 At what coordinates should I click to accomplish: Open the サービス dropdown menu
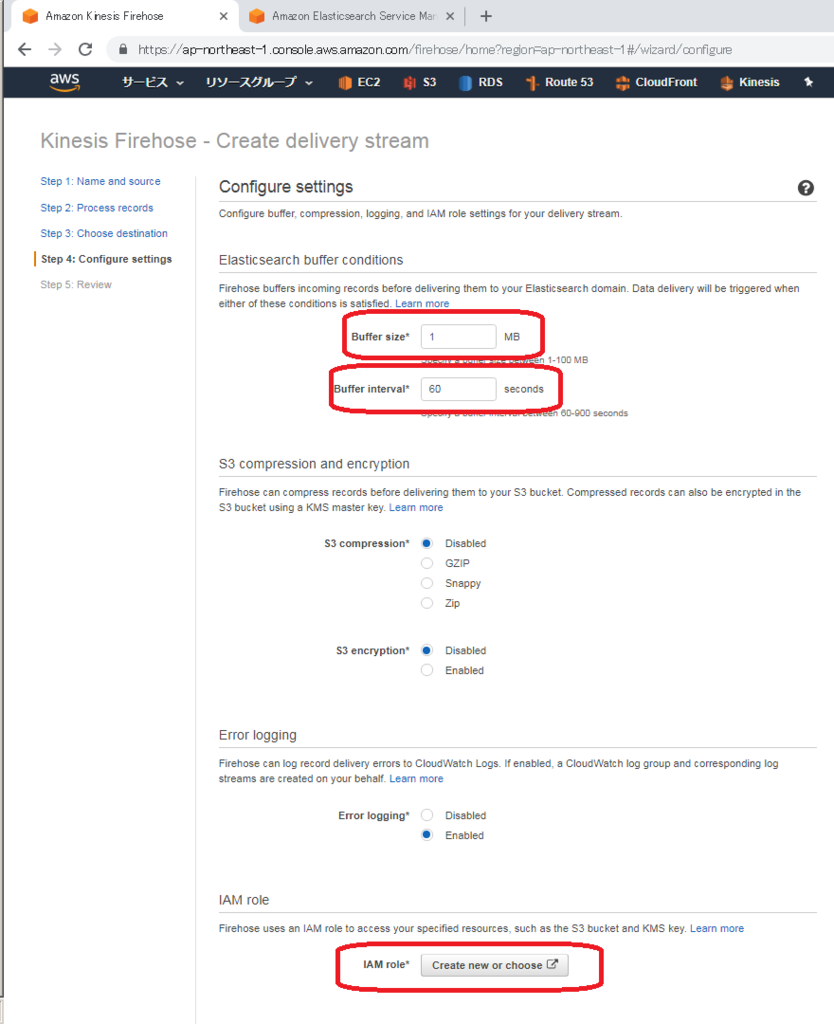(x=153, y=82)
